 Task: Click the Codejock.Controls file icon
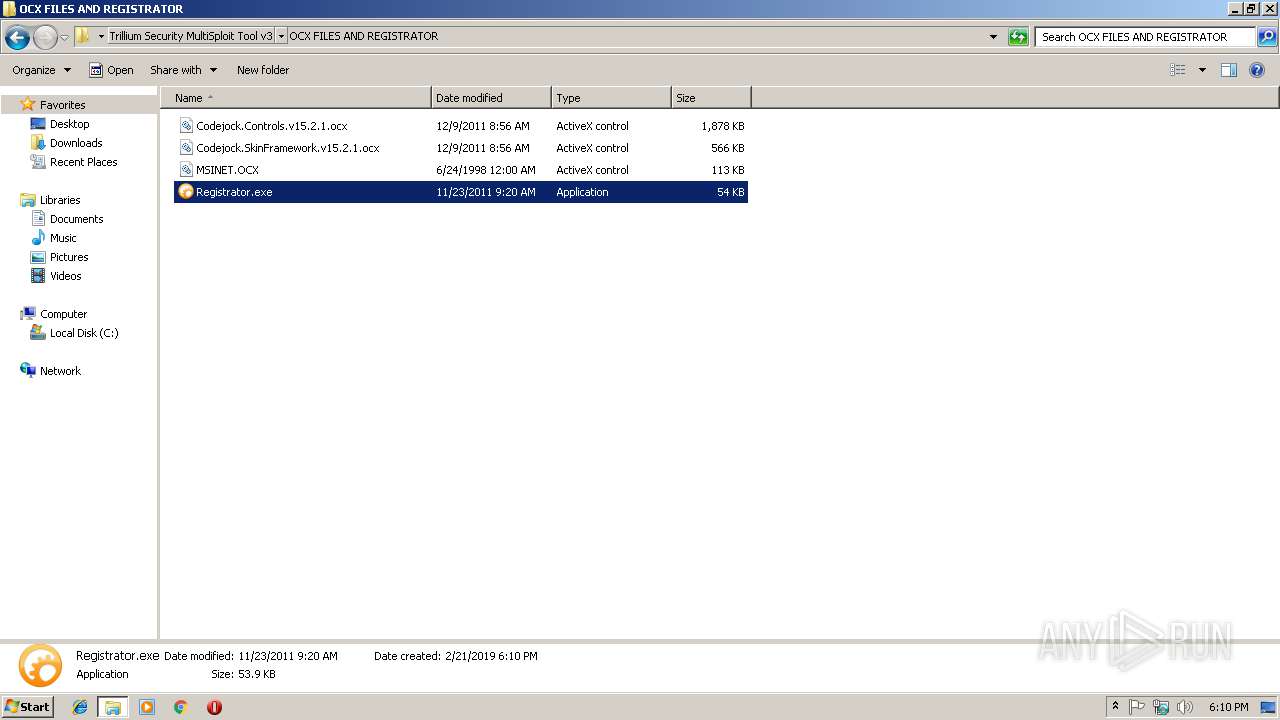(186, 126)
